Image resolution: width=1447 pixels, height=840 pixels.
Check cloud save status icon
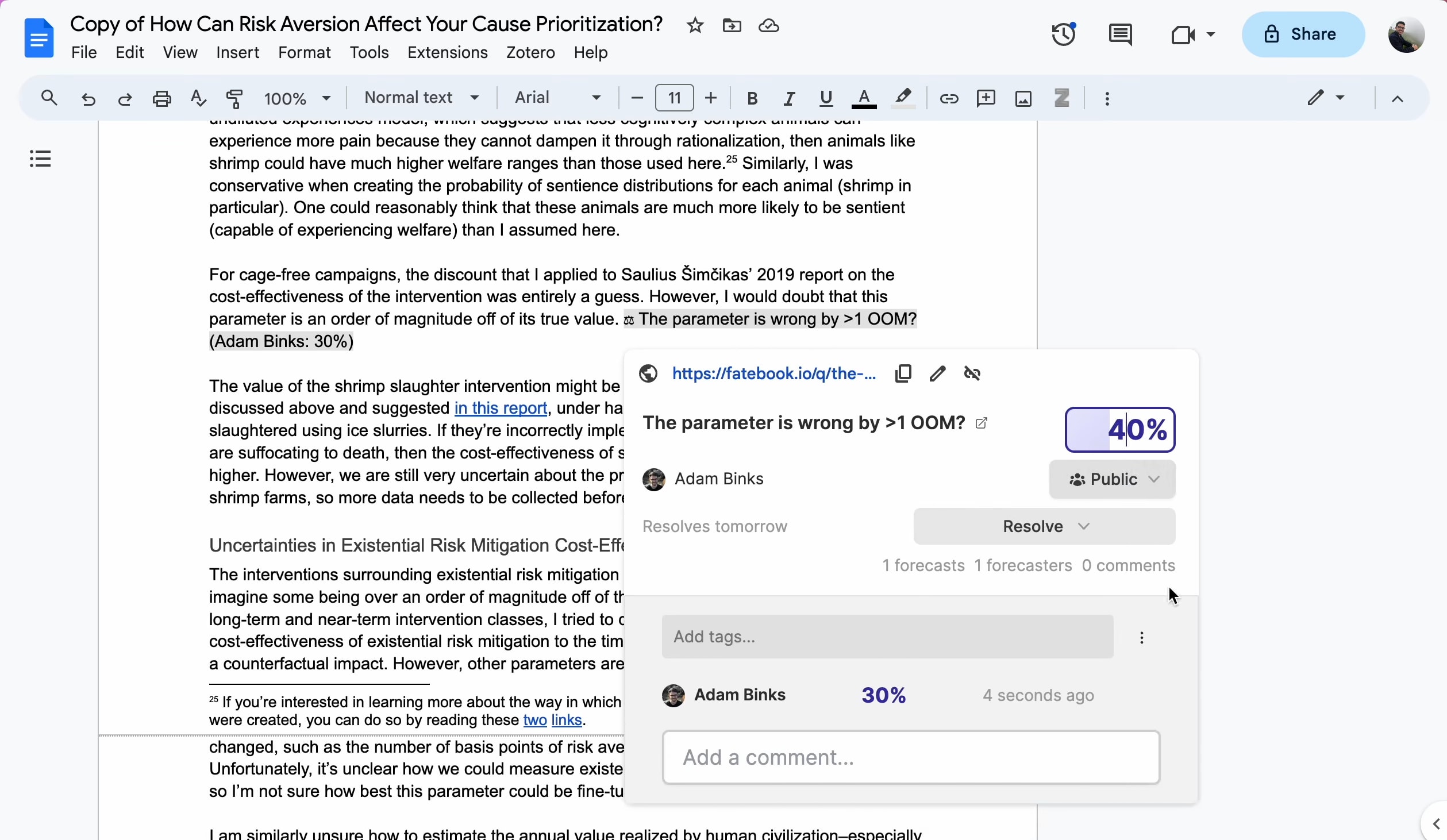768,25
